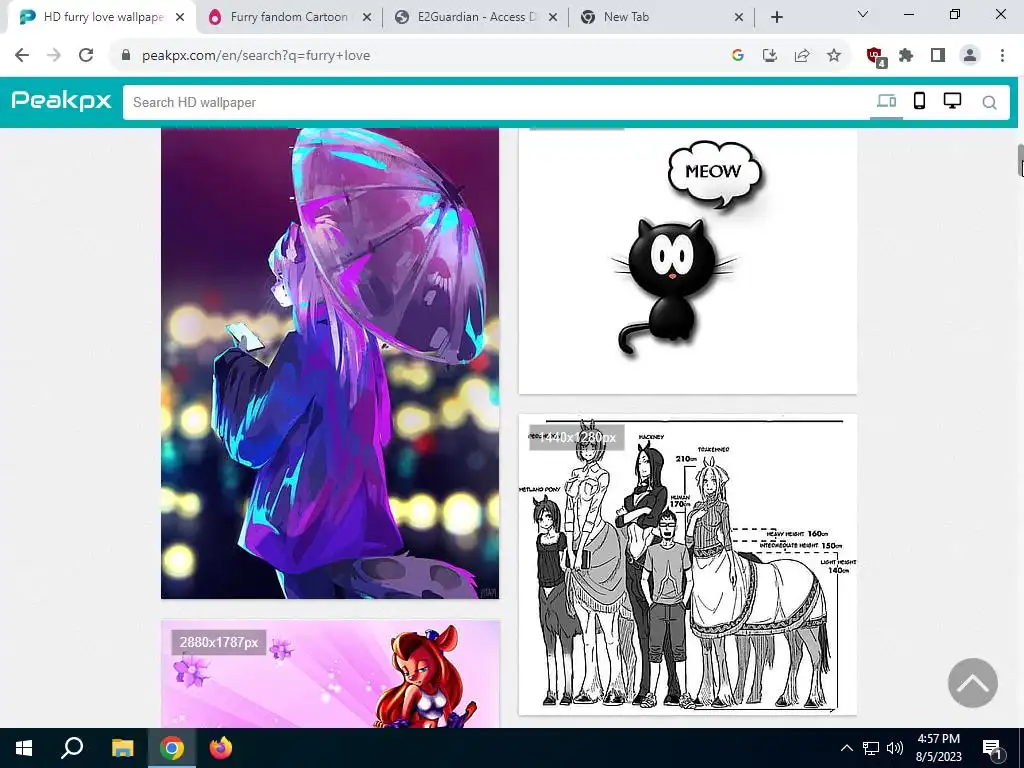
Task: Close the Furry fandom Cartoon tab
Action: [367, 18]
